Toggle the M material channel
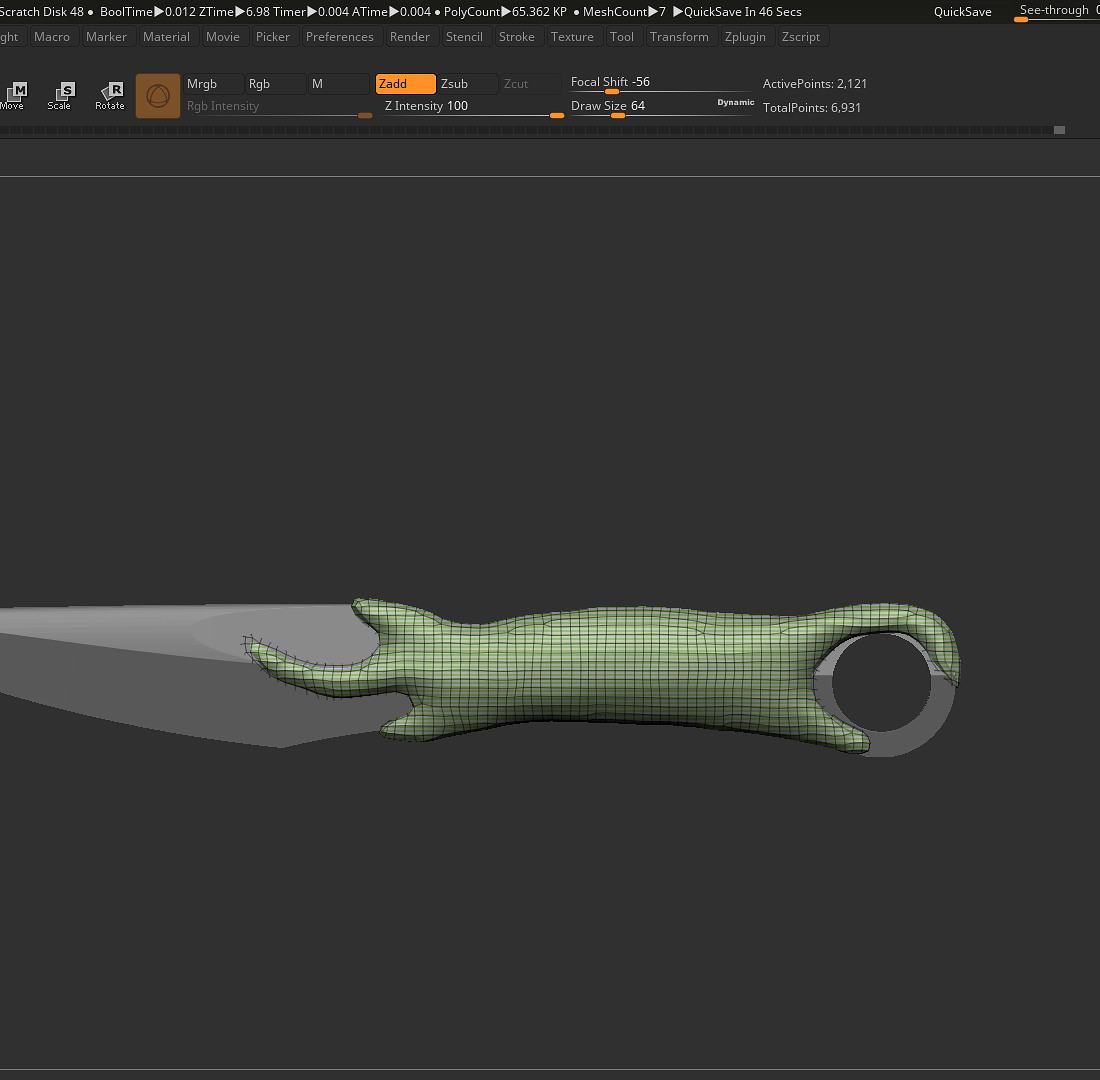The height and width of the screenshot is (1080, 1100). (338, 84)
